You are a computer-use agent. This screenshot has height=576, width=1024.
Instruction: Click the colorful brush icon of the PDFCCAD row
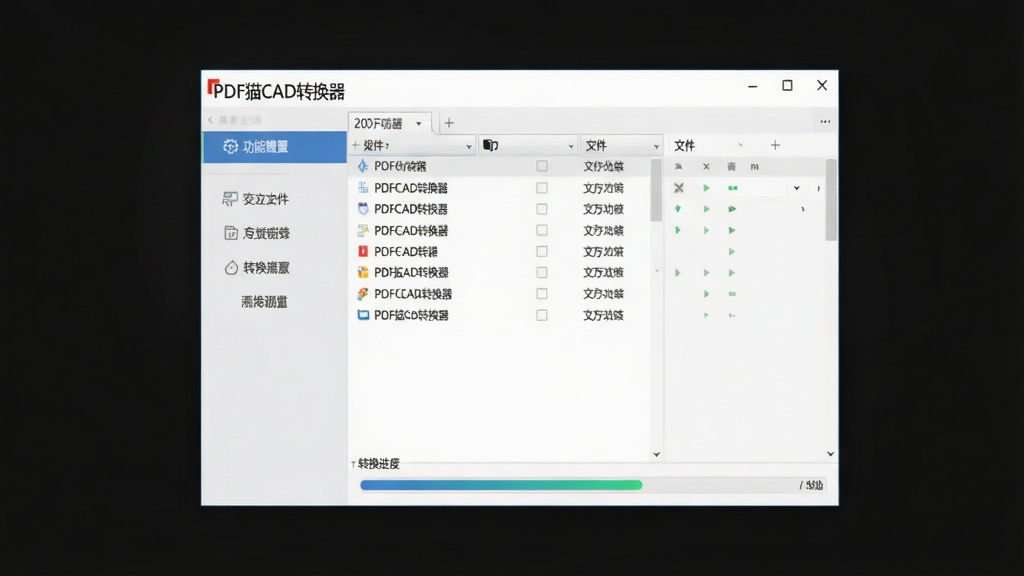pos(363,294)
